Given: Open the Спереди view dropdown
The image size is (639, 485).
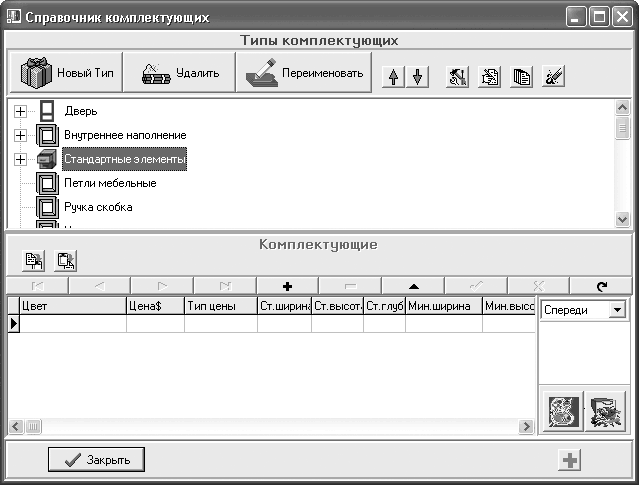Looking at the screenshot, I should pos(617,310).
